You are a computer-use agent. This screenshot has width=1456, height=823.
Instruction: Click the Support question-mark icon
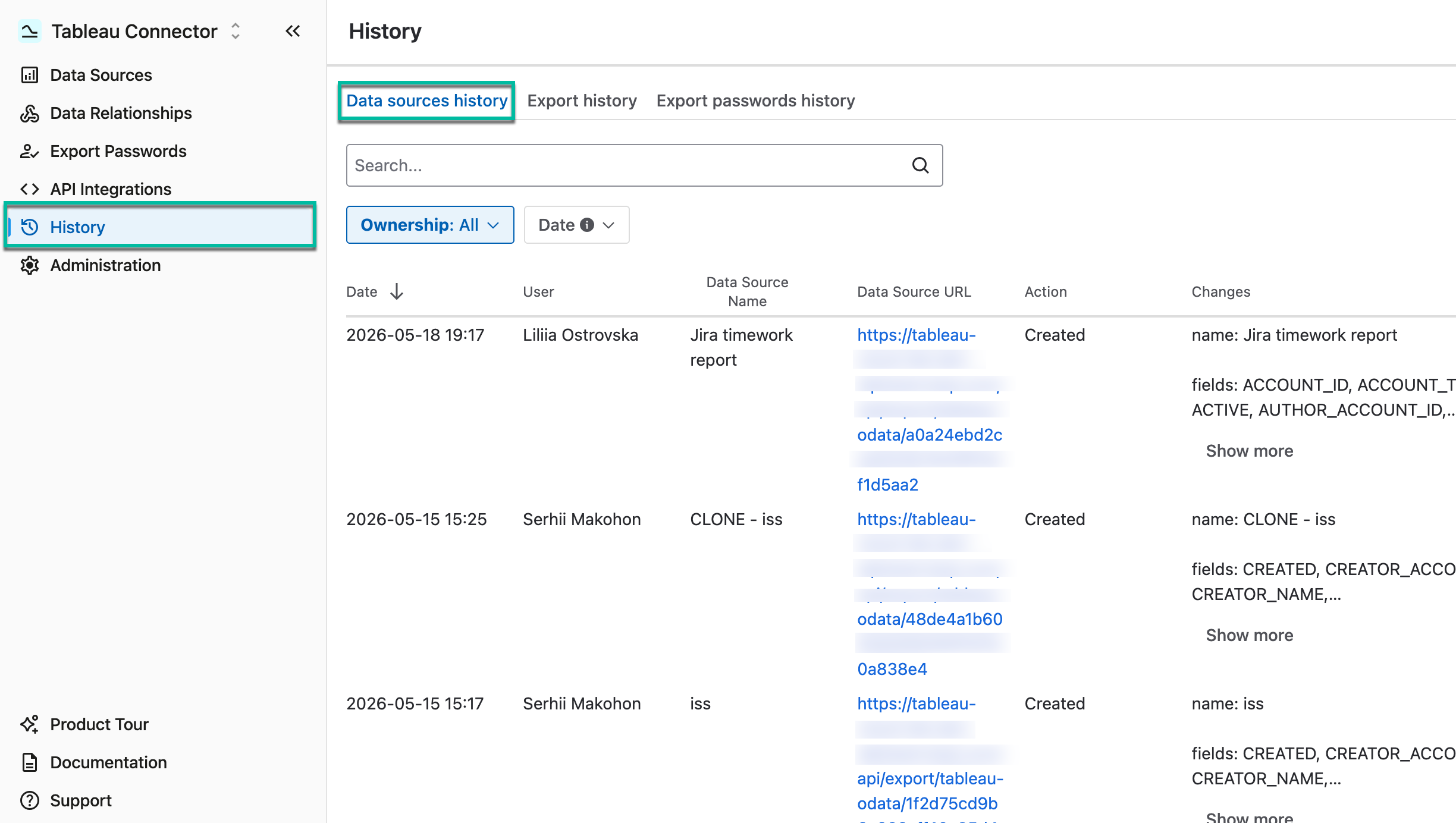click(30, 800)
